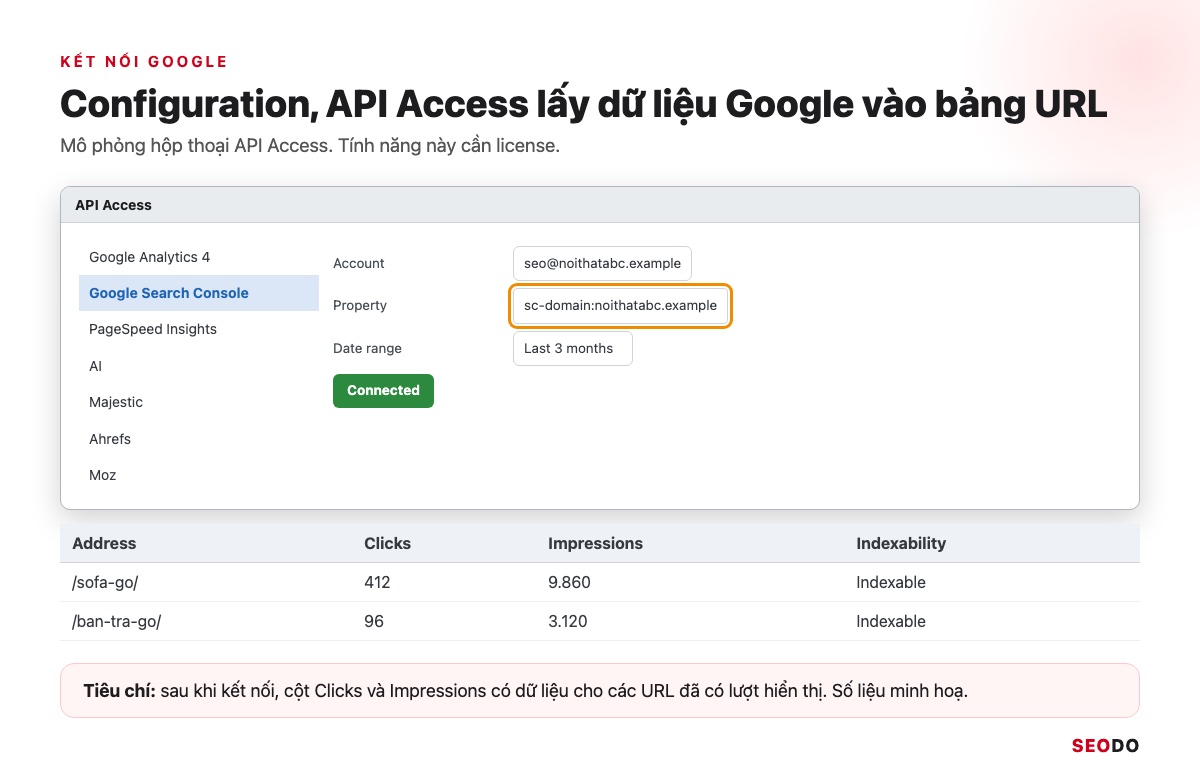
Task: Open Property field sc-domain:noithatabc.example
Action: point(620,306)
